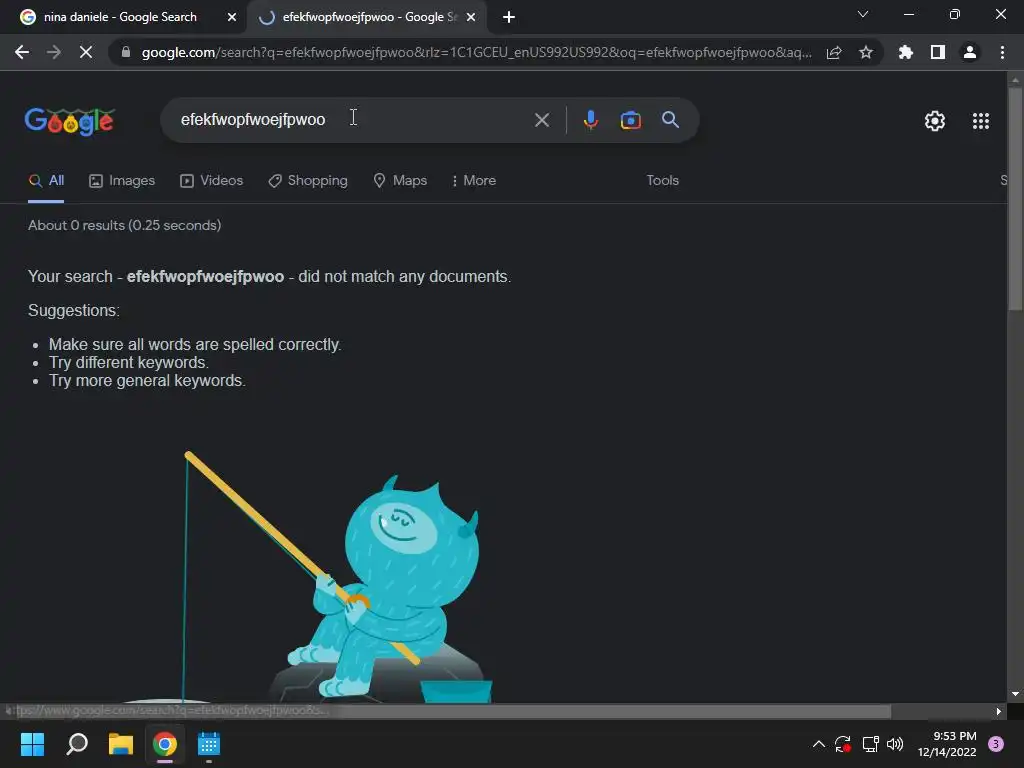Viewport: 1024px width, 768px height.
Task: Open search Tools options
Action: [x=662, y=180]
